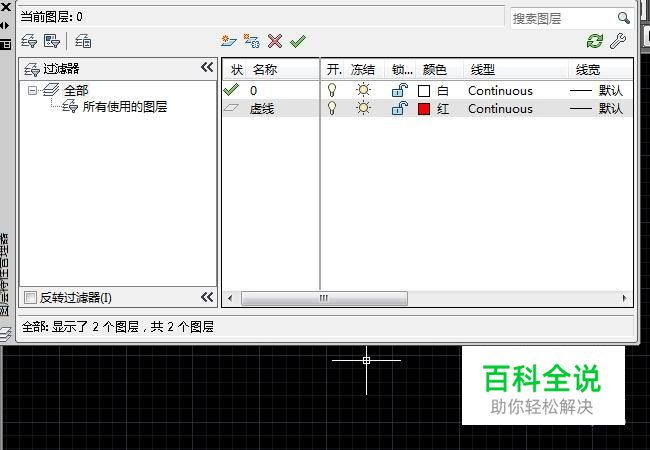The height and width of the screenshot is (450, 650).
Task: Open layer settings with the wrench icon
Action: click(x=618, y=41)
